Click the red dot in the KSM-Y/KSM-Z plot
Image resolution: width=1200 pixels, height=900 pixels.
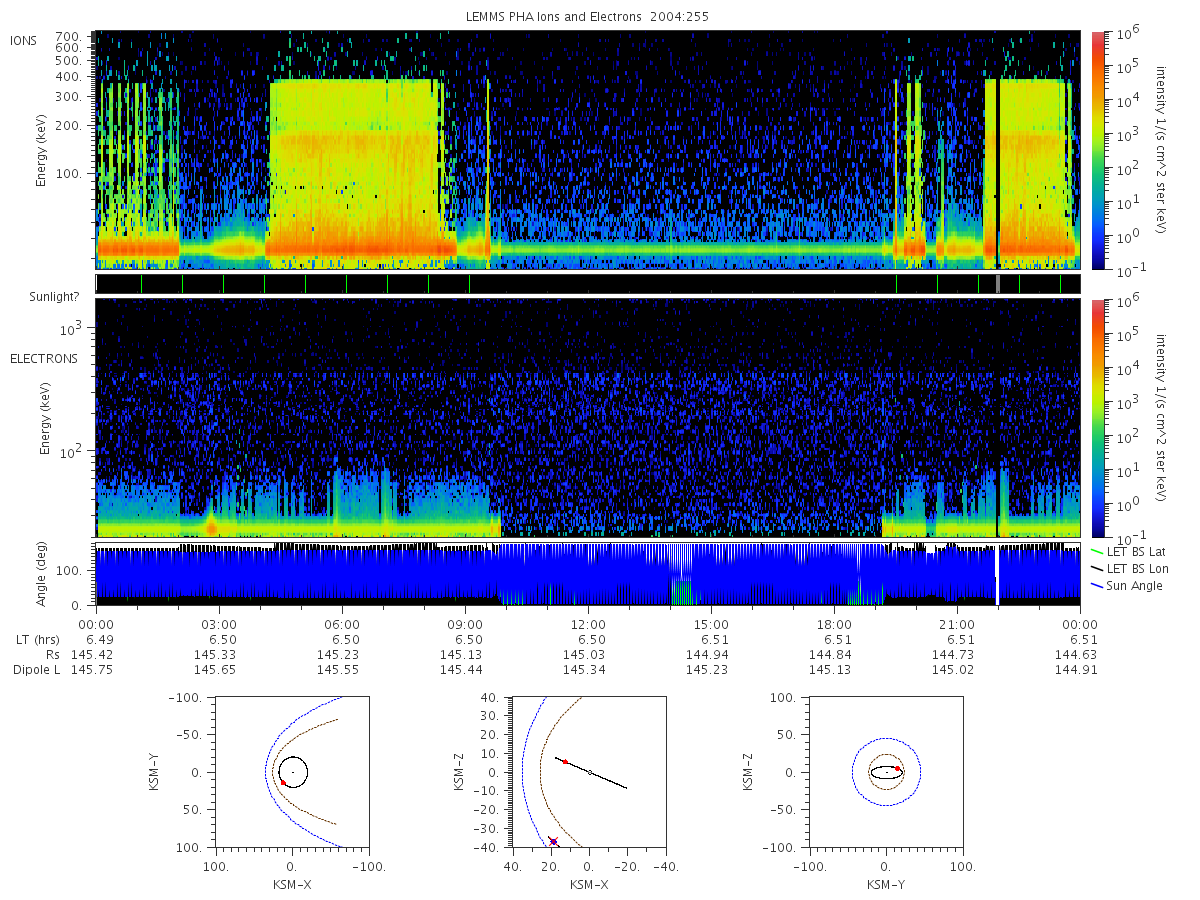[898, 769]
